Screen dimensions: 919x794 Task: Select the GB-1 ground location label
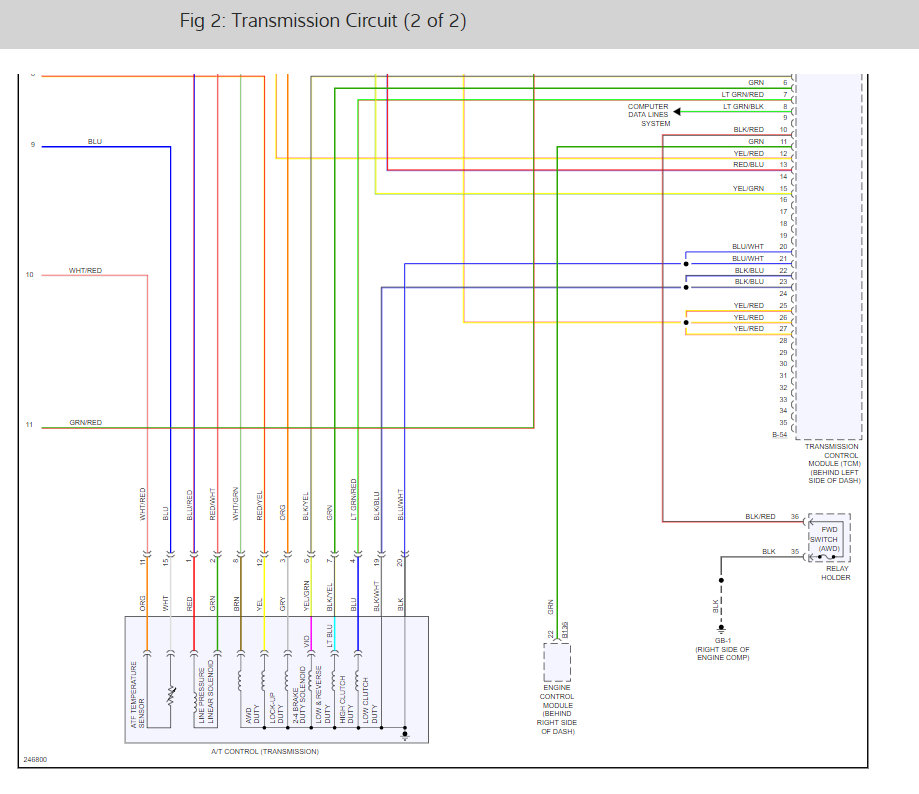coord(723,649)
